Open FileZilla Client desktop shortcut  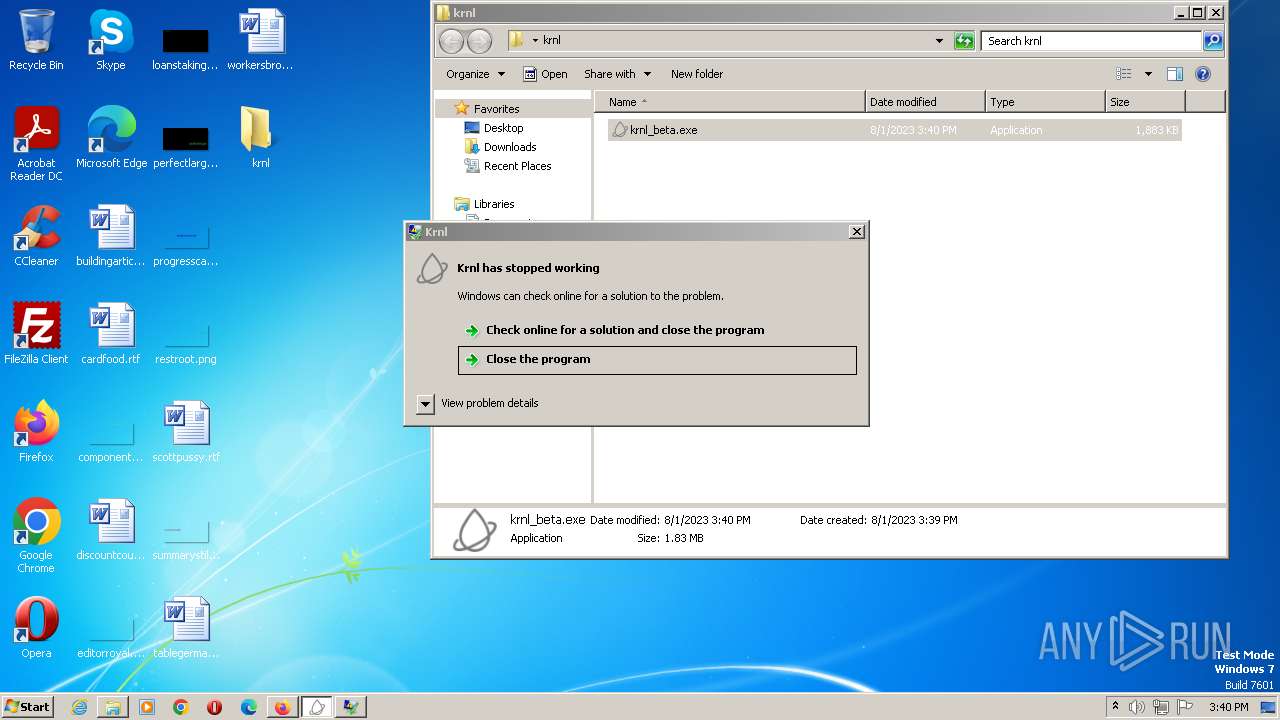click(36, 334)
